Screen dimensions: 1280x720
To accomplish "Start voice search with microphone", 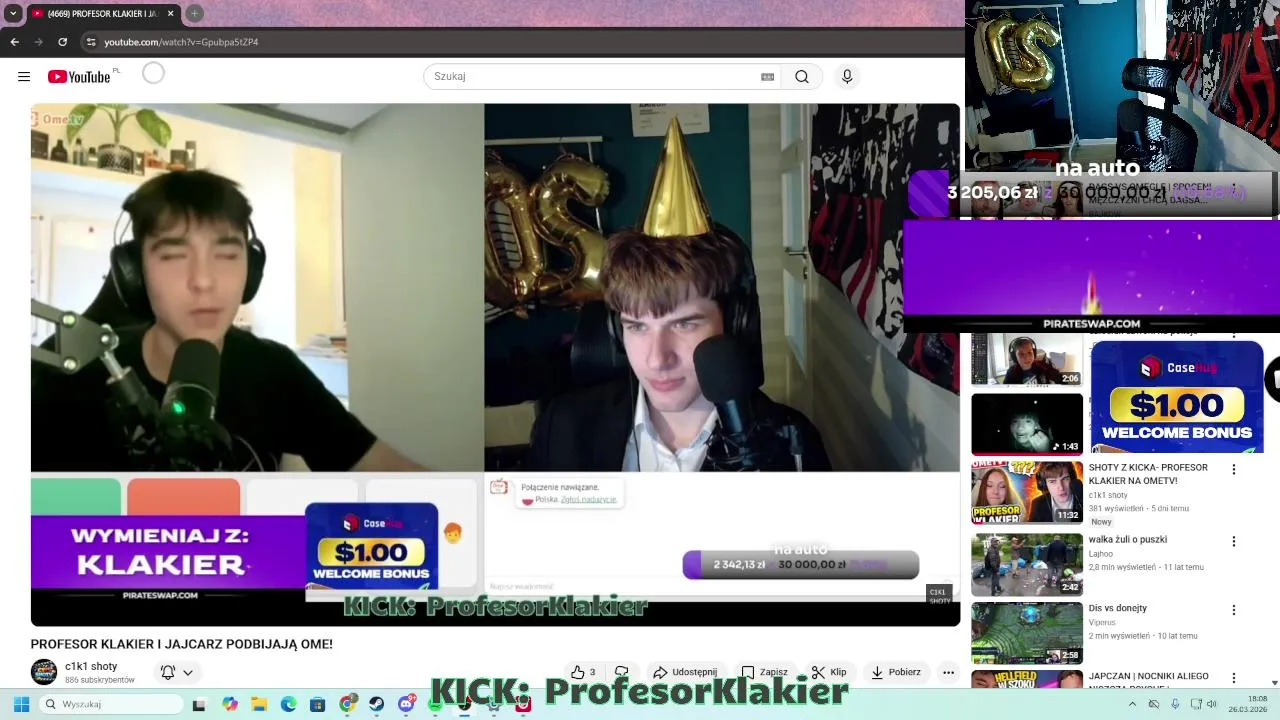I will pyautogui.click(x=847, y=76).
